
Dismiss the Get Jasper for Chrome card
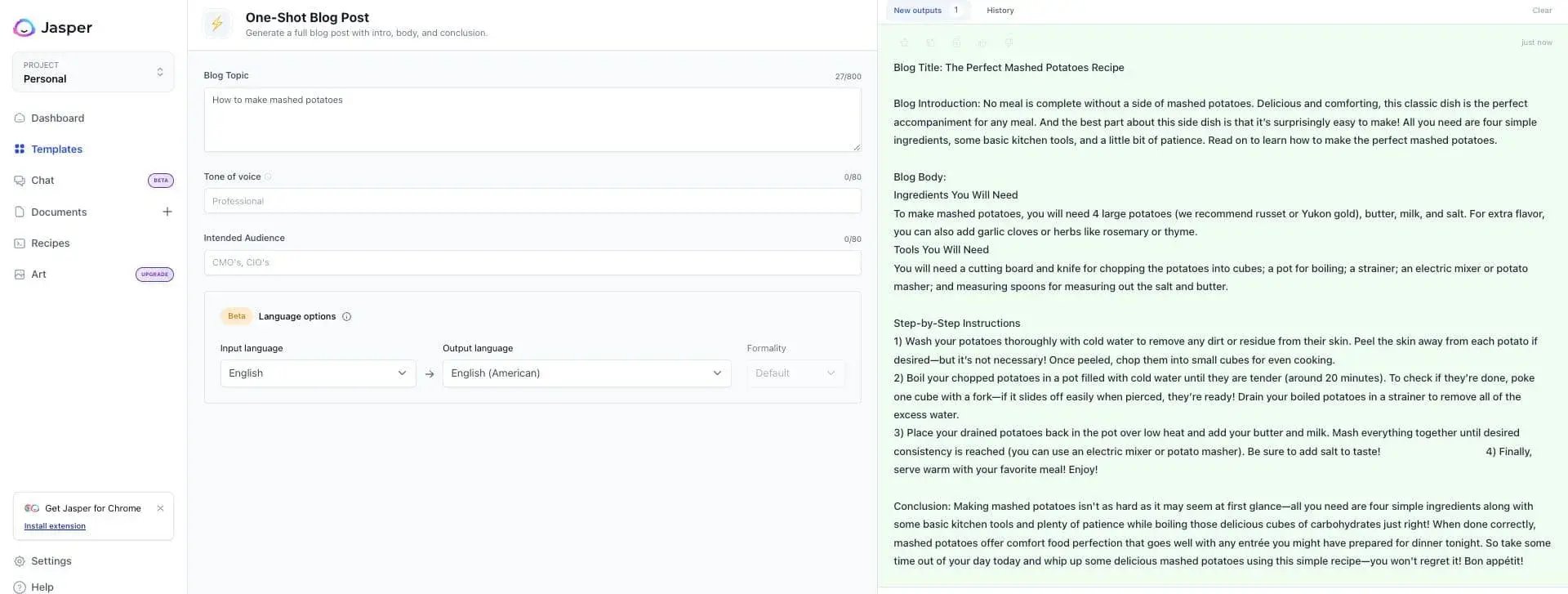coord(160,508)
